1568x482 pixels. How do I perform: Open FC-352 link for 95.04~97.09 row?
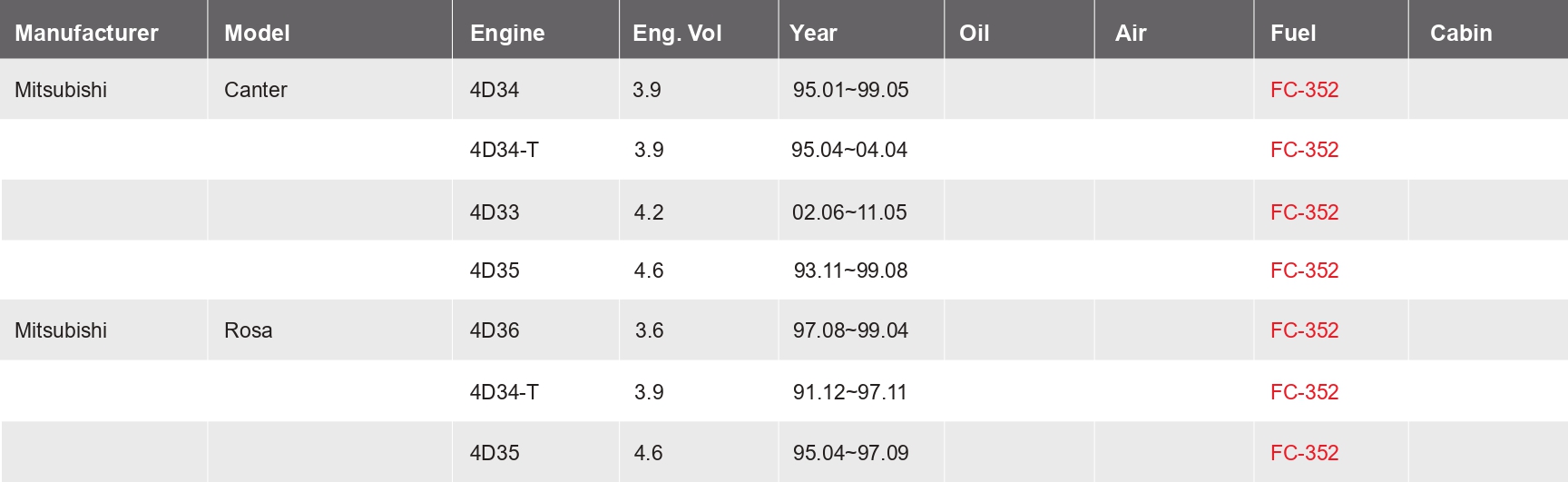pos(1304,453)
